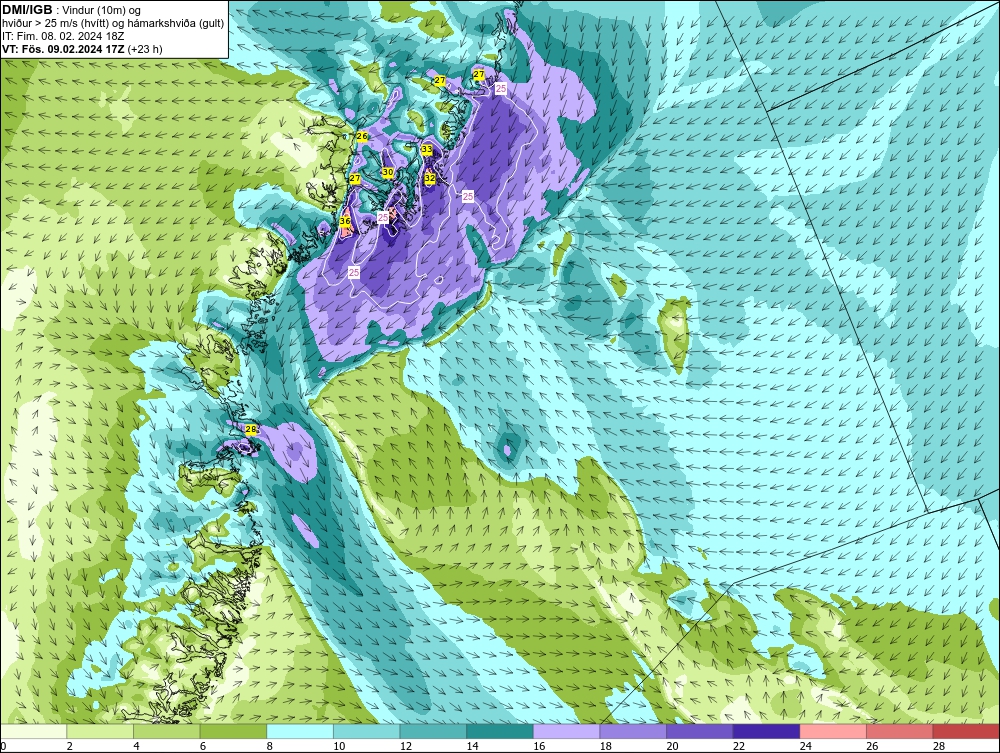The image size is (1000, 753).
Task: Click the yellow gust label 26
Action: 362,136
